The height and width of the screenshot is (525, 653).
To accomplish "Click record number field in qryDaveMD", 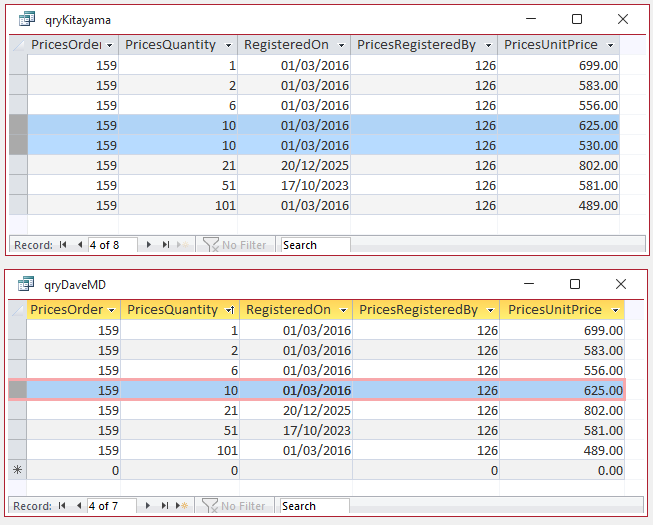I will [x=112, y=506].
